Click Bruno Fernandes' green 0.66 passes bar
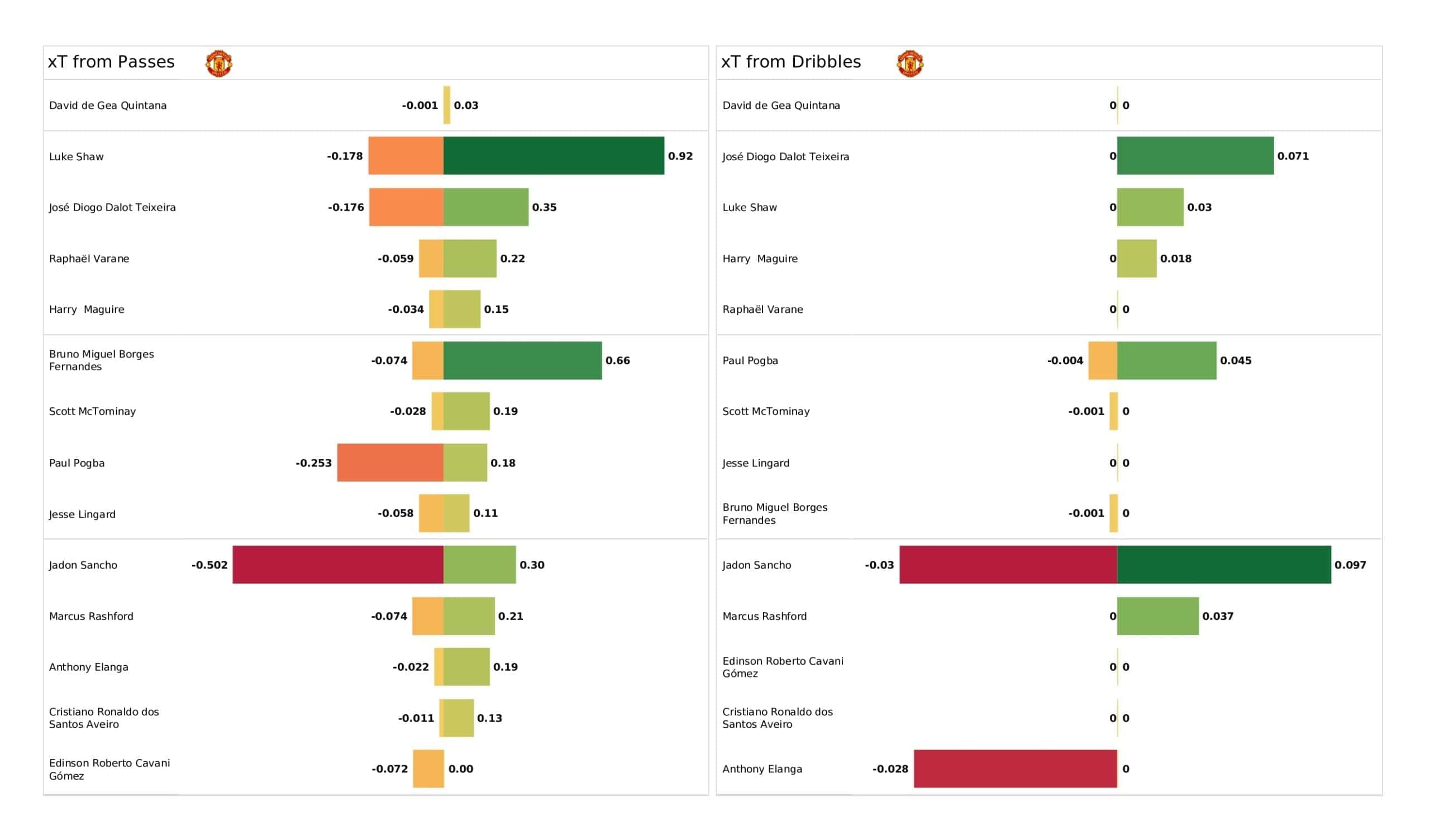The width and height of the screenshot is (1430, 840). [522, 360]
